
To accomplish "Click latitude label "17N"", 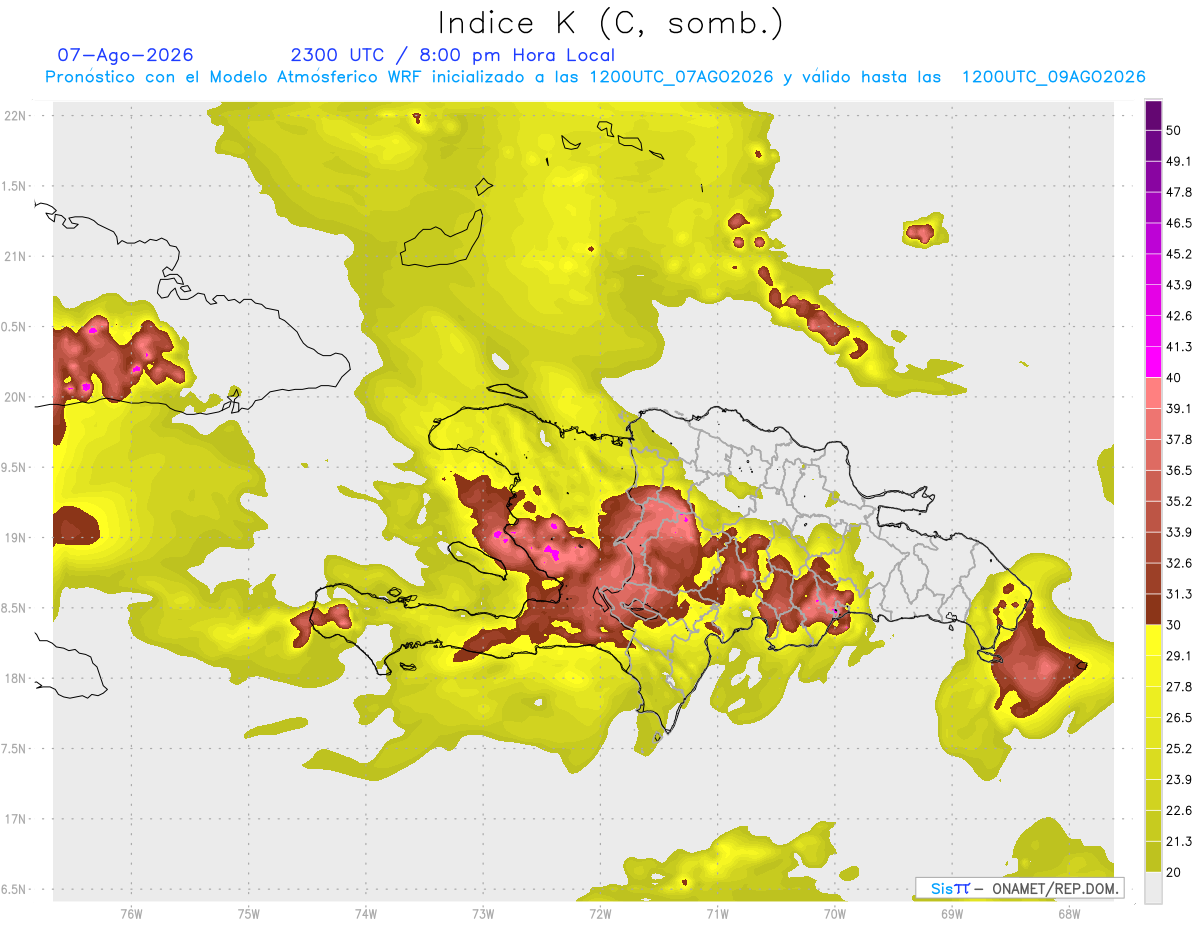I will (x=16, y=819).
